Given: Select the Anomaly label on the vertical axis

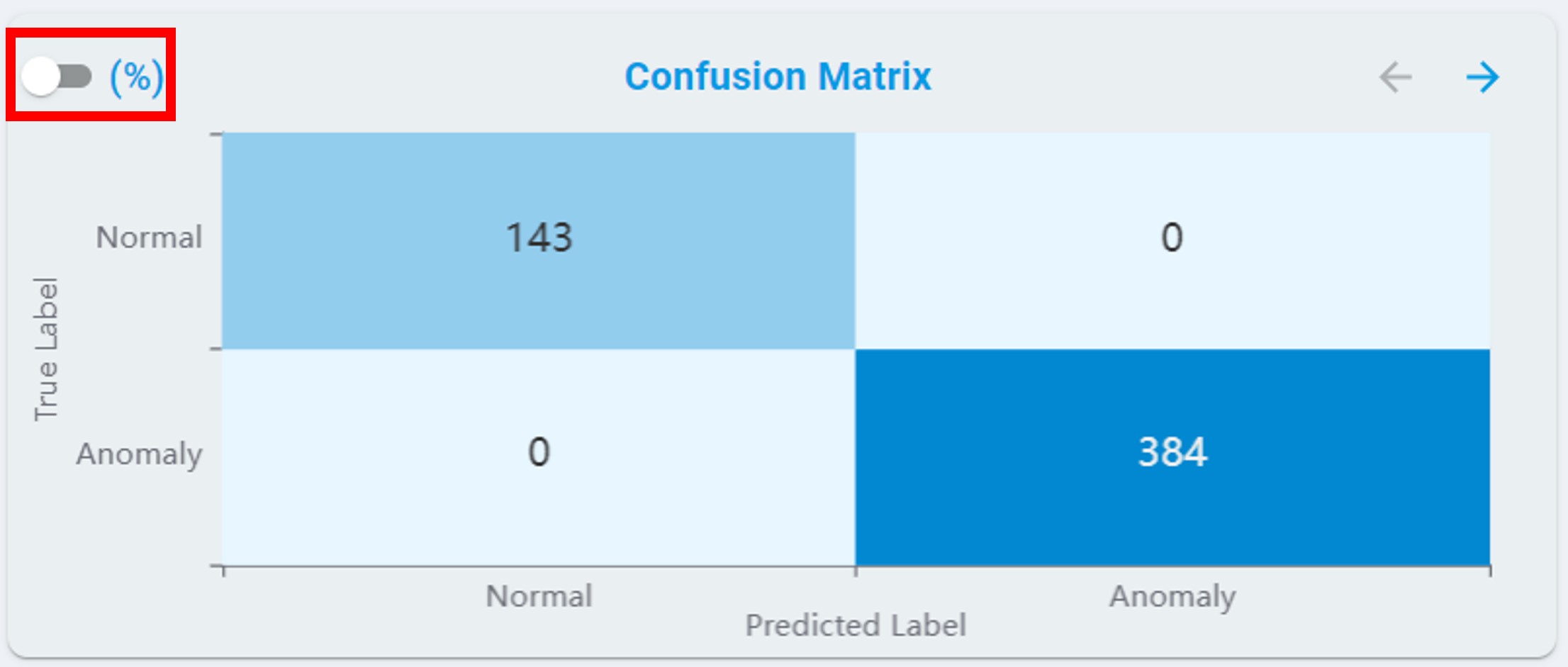Looking at the screenshot, I should (139, 454).
